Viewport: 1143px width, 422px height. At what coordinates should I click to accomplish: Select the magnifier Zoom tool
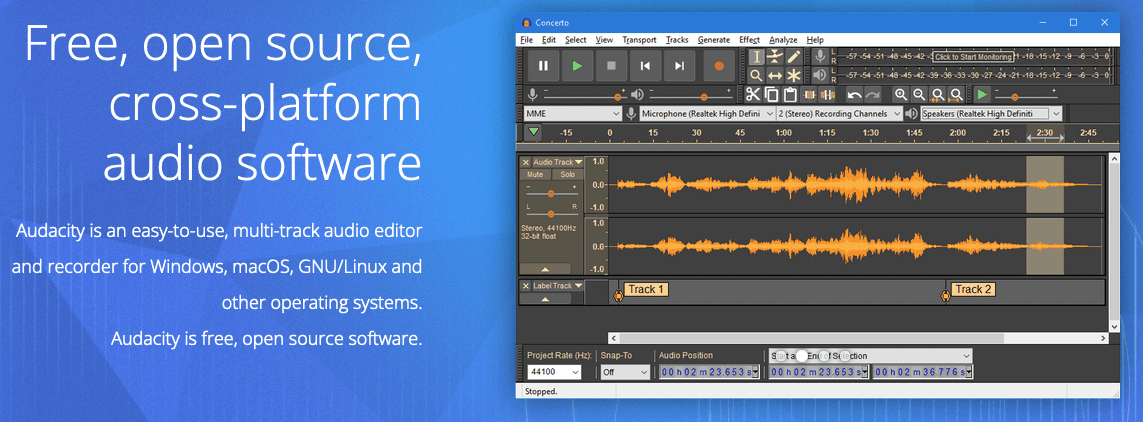[x=757, y=75]
